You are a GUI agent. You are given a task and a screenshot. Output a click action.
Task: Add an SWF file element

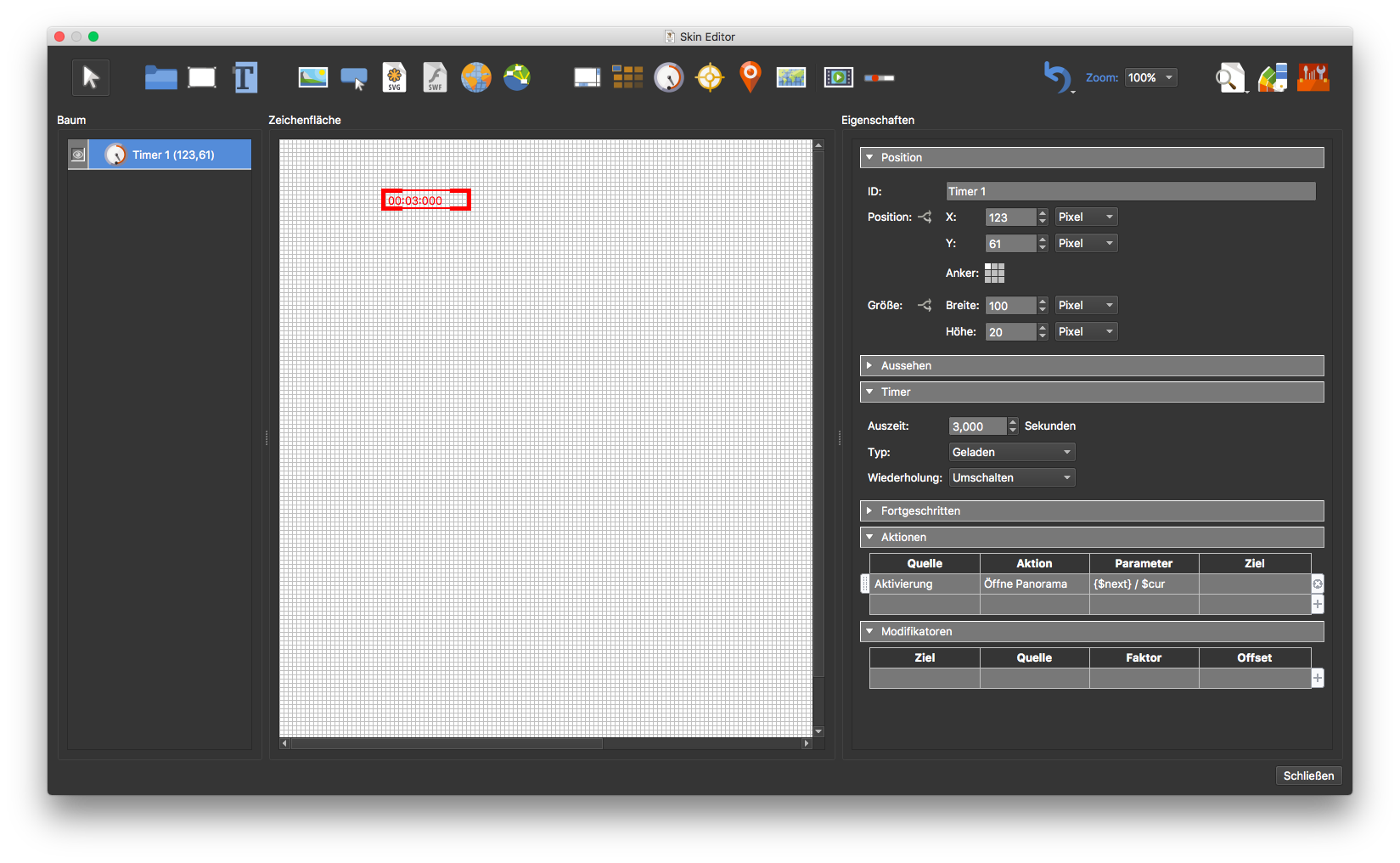tap(435, 77)
